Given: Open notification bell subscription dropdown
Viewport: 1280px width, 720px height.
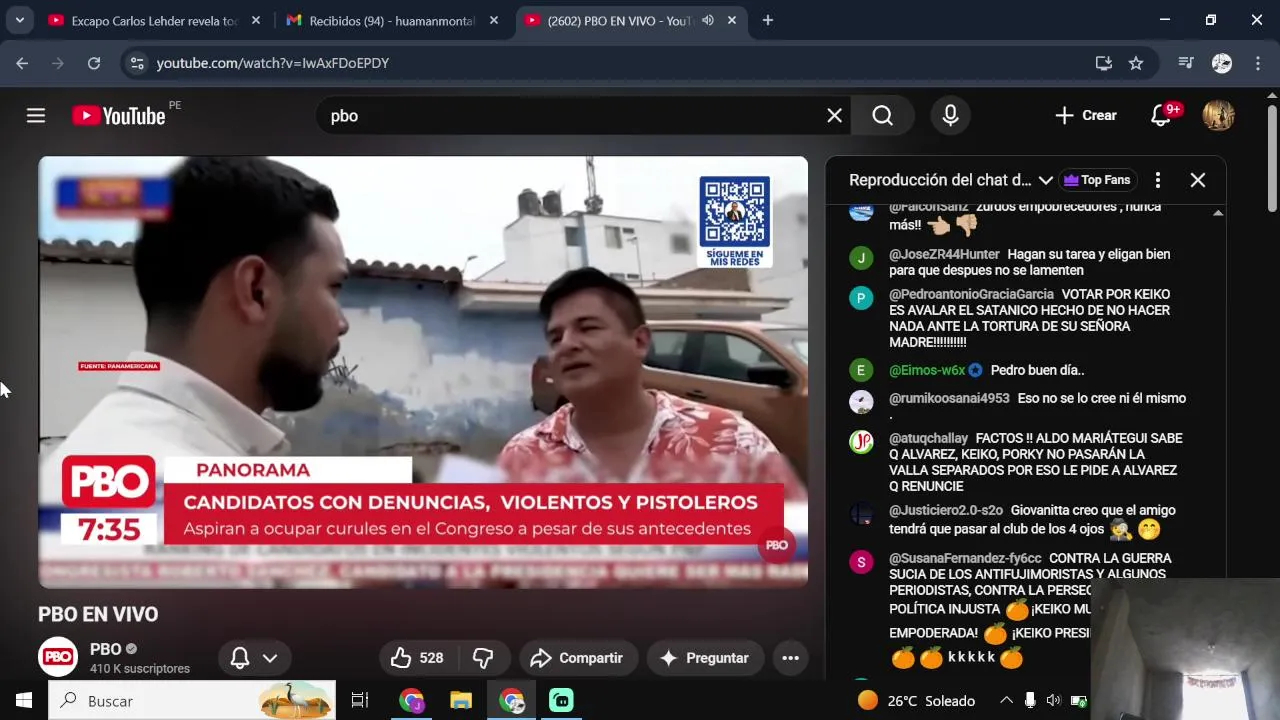Looking at the screenshot, I should (x=253, y=658).
